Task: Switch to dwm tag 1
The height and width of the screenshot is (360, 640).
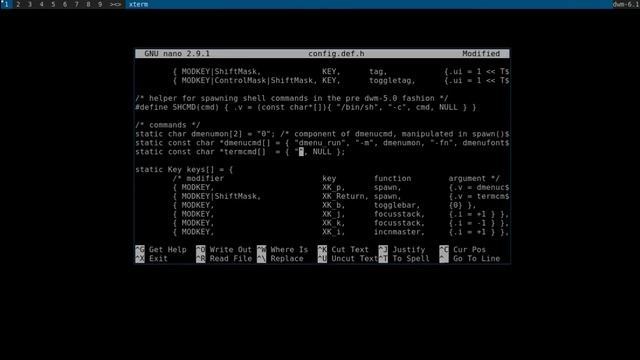Action: [6, 4]
